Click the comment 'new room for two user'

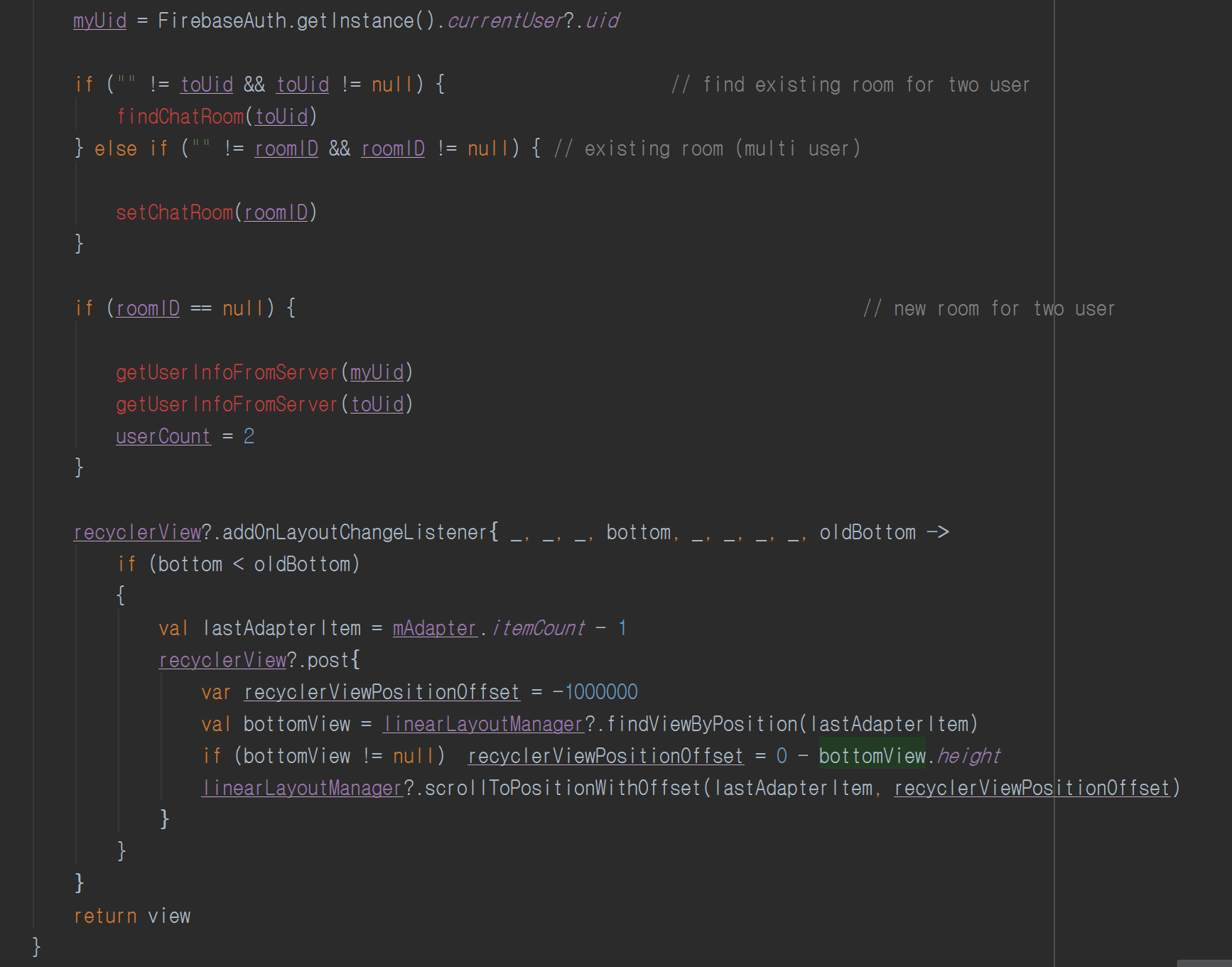(989, 308)
